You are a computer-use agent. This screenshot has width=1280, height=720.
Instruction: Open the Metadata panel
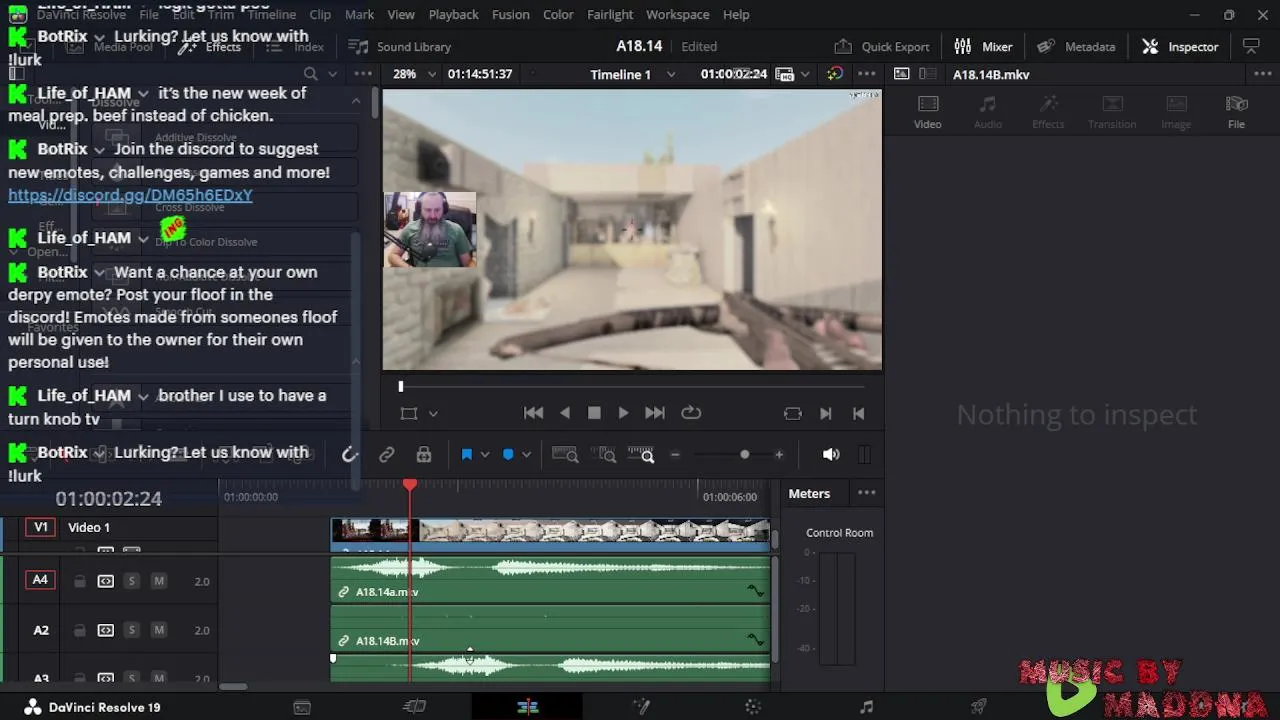tap(1077, 47)
